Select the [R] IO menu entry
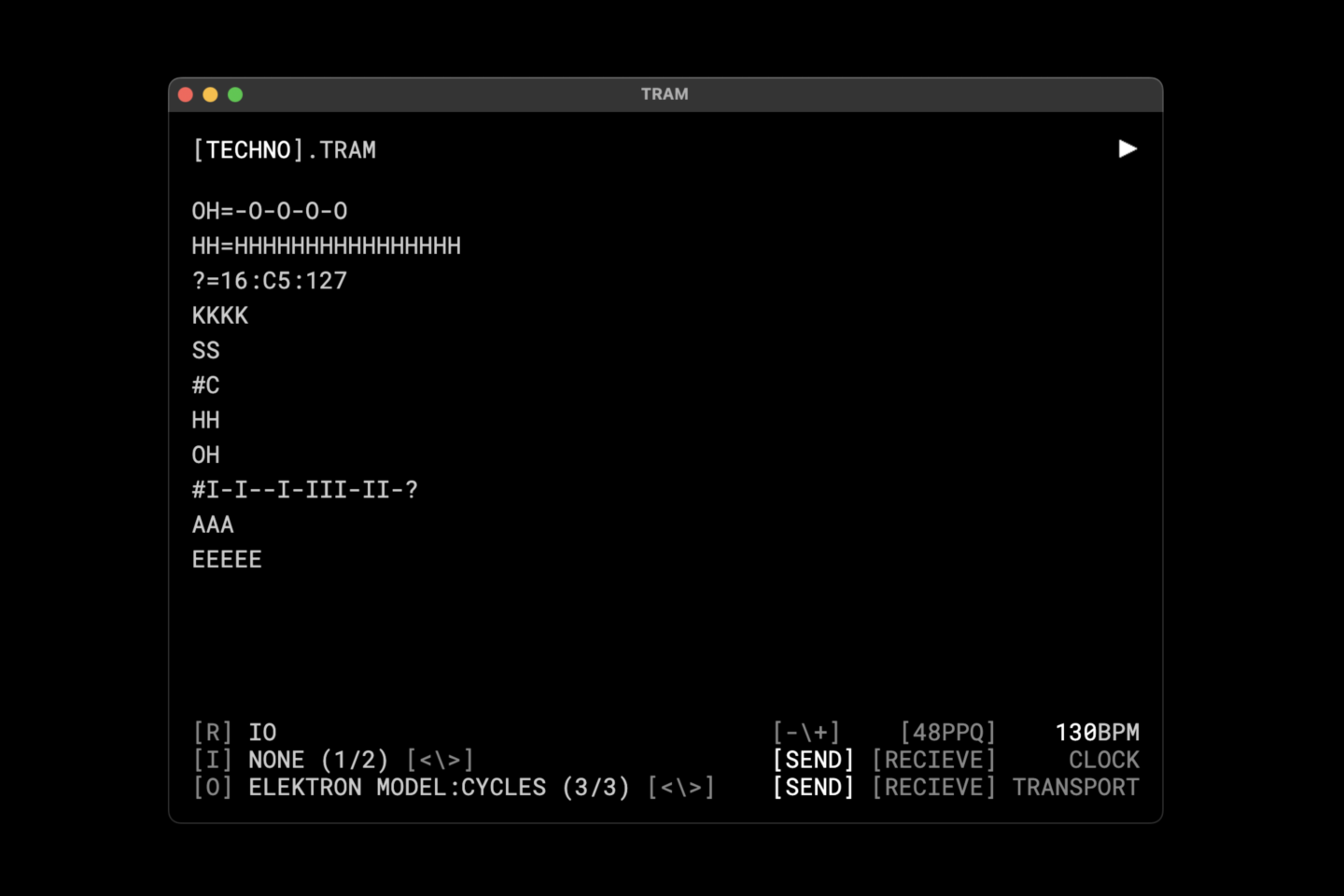Screen dimensions: 1344x896 pos(234,733)
